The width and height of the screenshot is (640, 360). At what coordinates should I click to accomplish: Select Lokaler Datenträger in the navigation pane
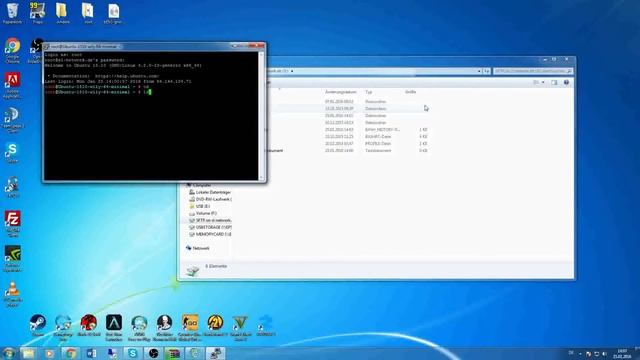(x=210, y=192)
